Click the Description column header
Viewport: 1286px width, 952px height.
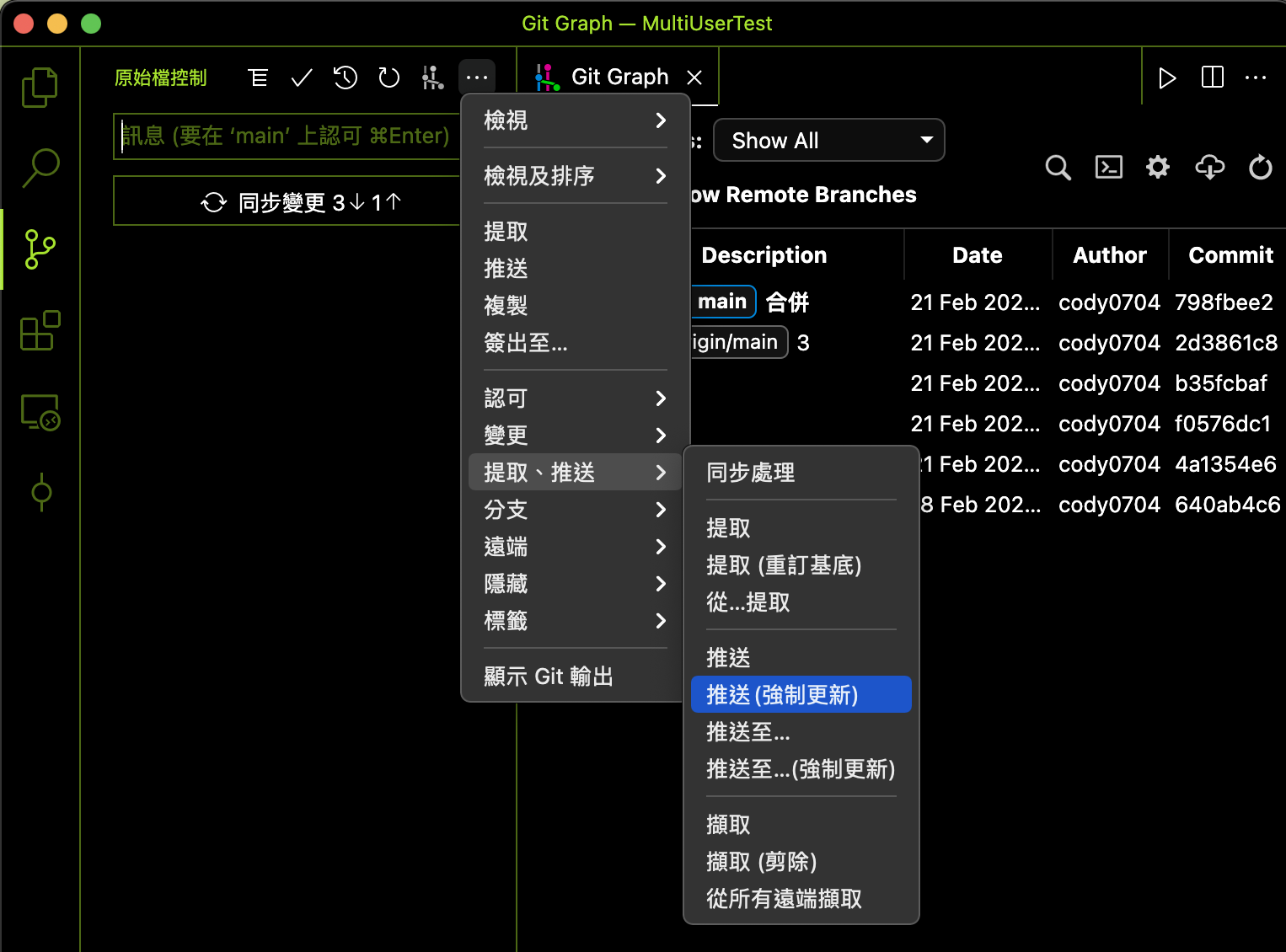coord(764,255)
